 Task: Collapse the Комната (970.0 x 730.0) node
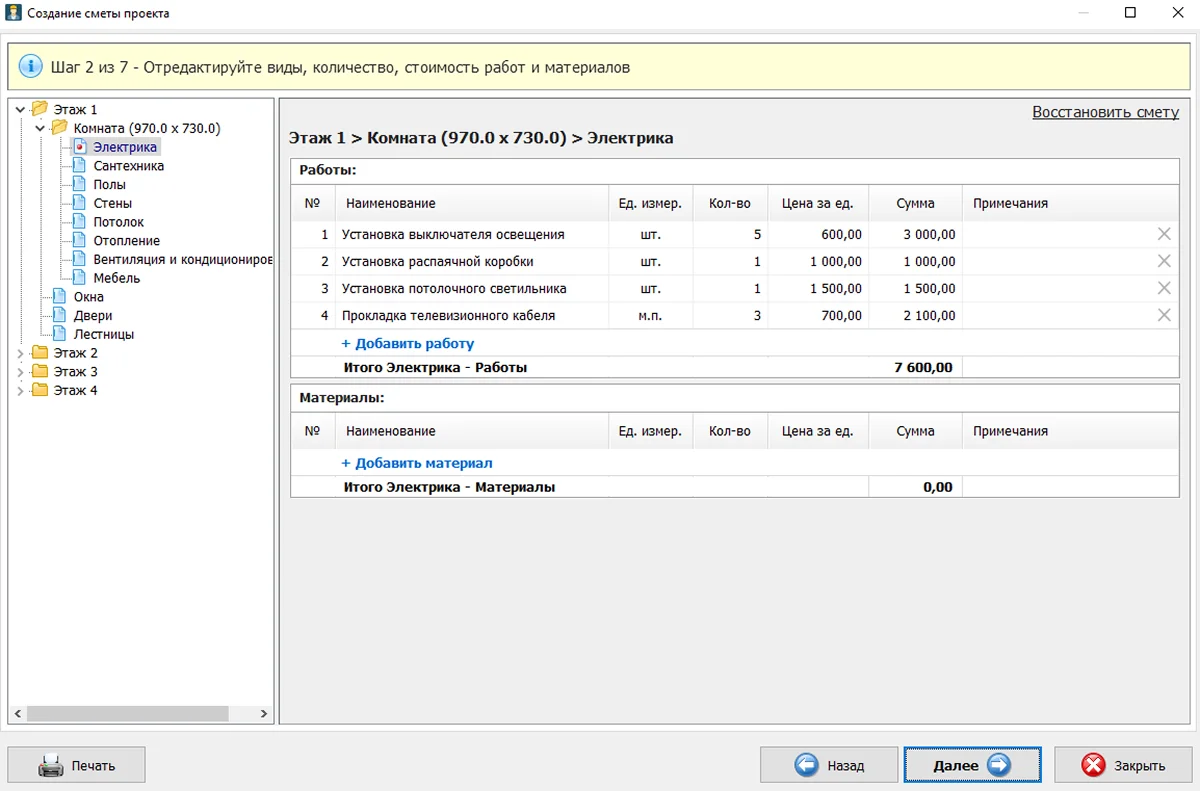pos(40,128)
